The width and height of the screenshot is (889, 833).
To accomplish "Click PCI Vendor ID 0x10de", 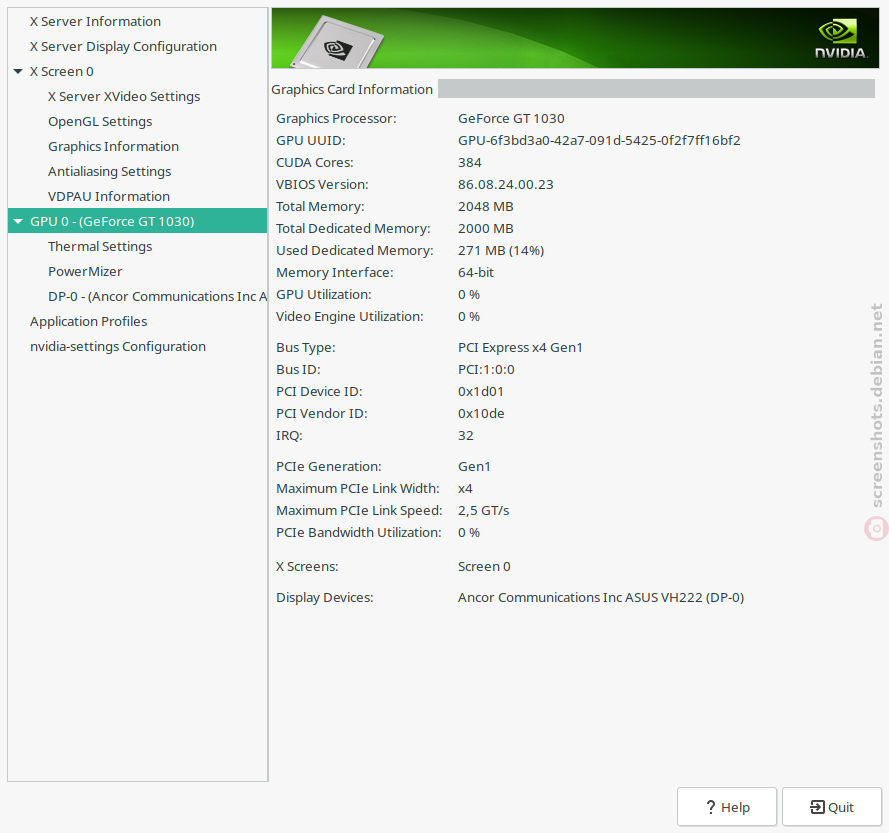I will pos(481,414).
